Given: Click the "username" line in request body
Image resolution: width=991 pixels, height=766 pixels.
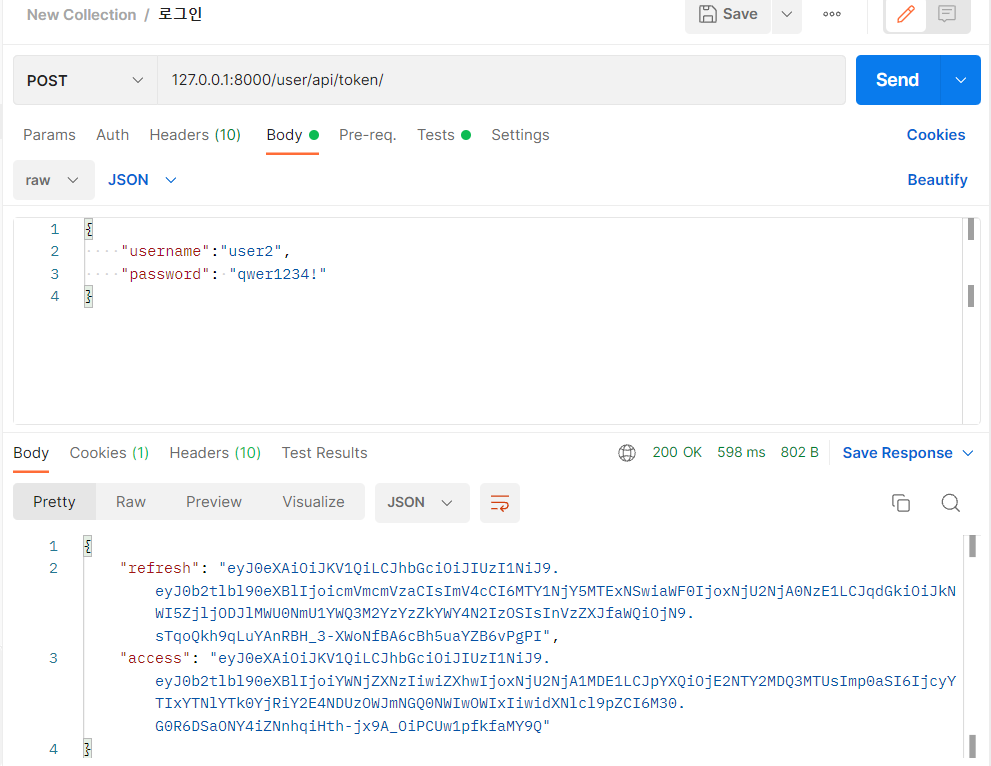Looking at the screenshot, I should (x=205, y=252).
